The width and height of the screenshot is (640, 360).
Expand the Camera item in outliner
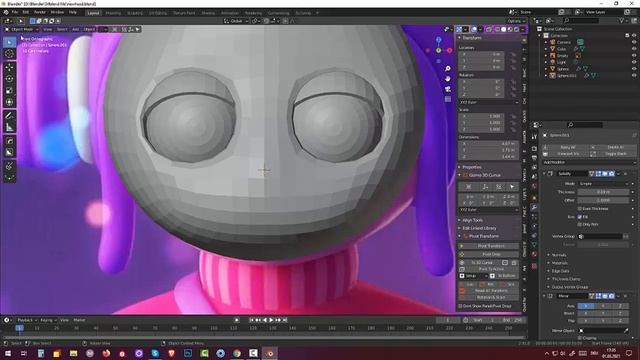tap(546, 42)
